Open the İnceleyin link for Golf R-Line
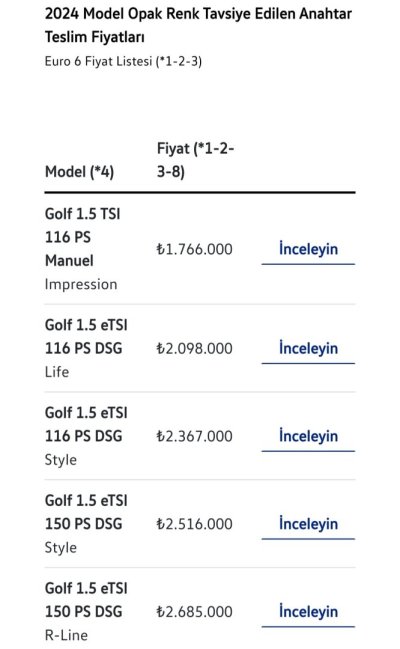Screen dimensions: 400x649 tap(308, 612)
